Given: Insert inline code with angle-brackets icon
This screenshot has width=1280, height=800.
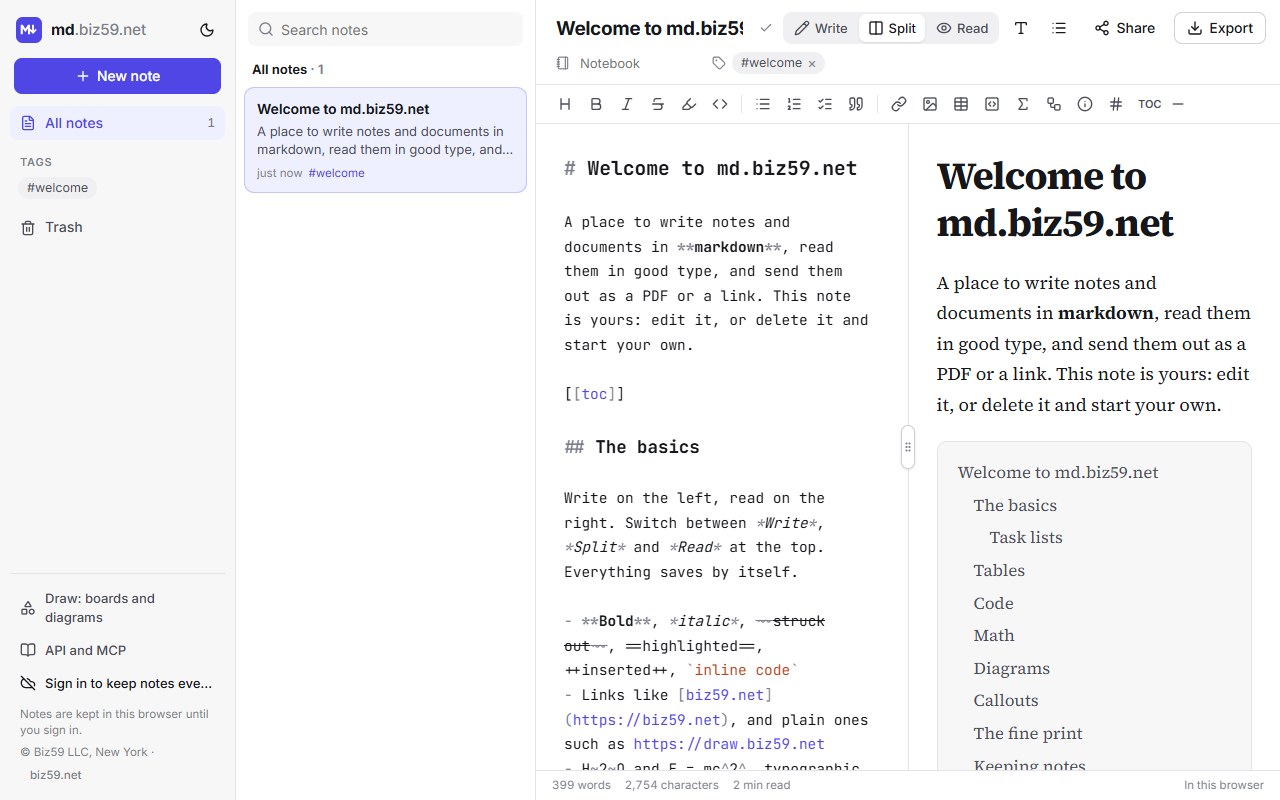Looking at the screenshot, I should 720,104.
